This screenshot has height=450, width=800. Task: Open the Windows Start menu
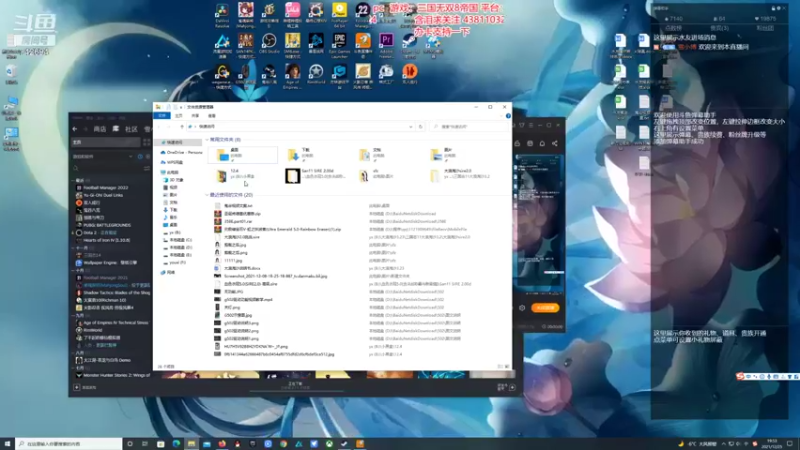7,444
